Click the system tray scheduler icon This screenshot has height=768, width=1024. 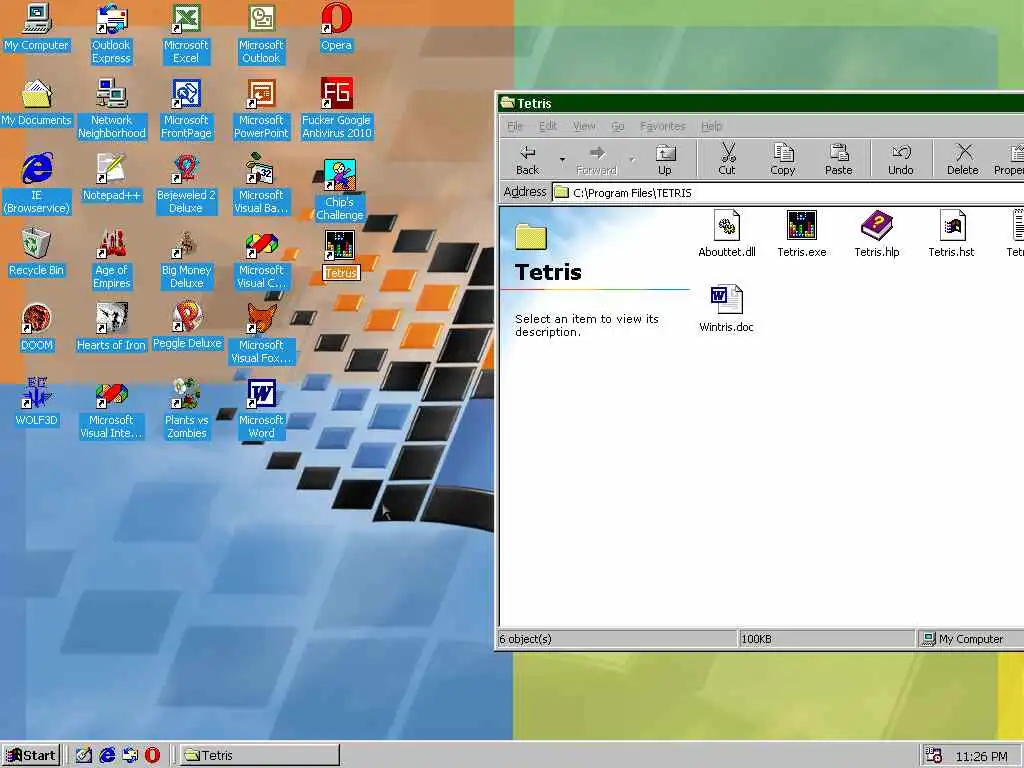click(934, 756)
